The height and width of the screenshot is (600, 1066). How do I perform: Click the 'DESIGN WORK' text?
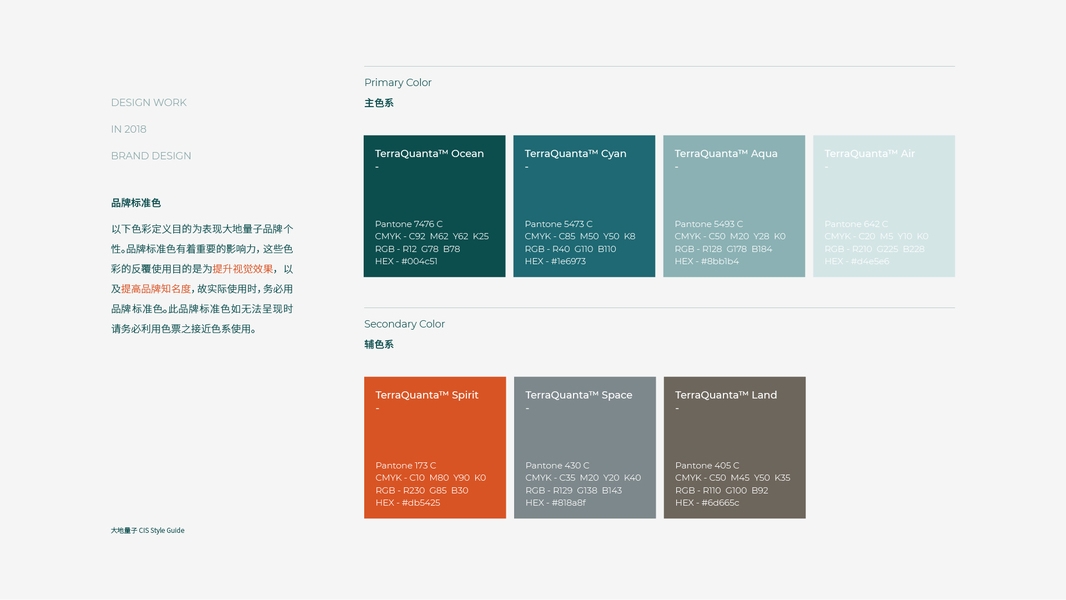(149, 103)
